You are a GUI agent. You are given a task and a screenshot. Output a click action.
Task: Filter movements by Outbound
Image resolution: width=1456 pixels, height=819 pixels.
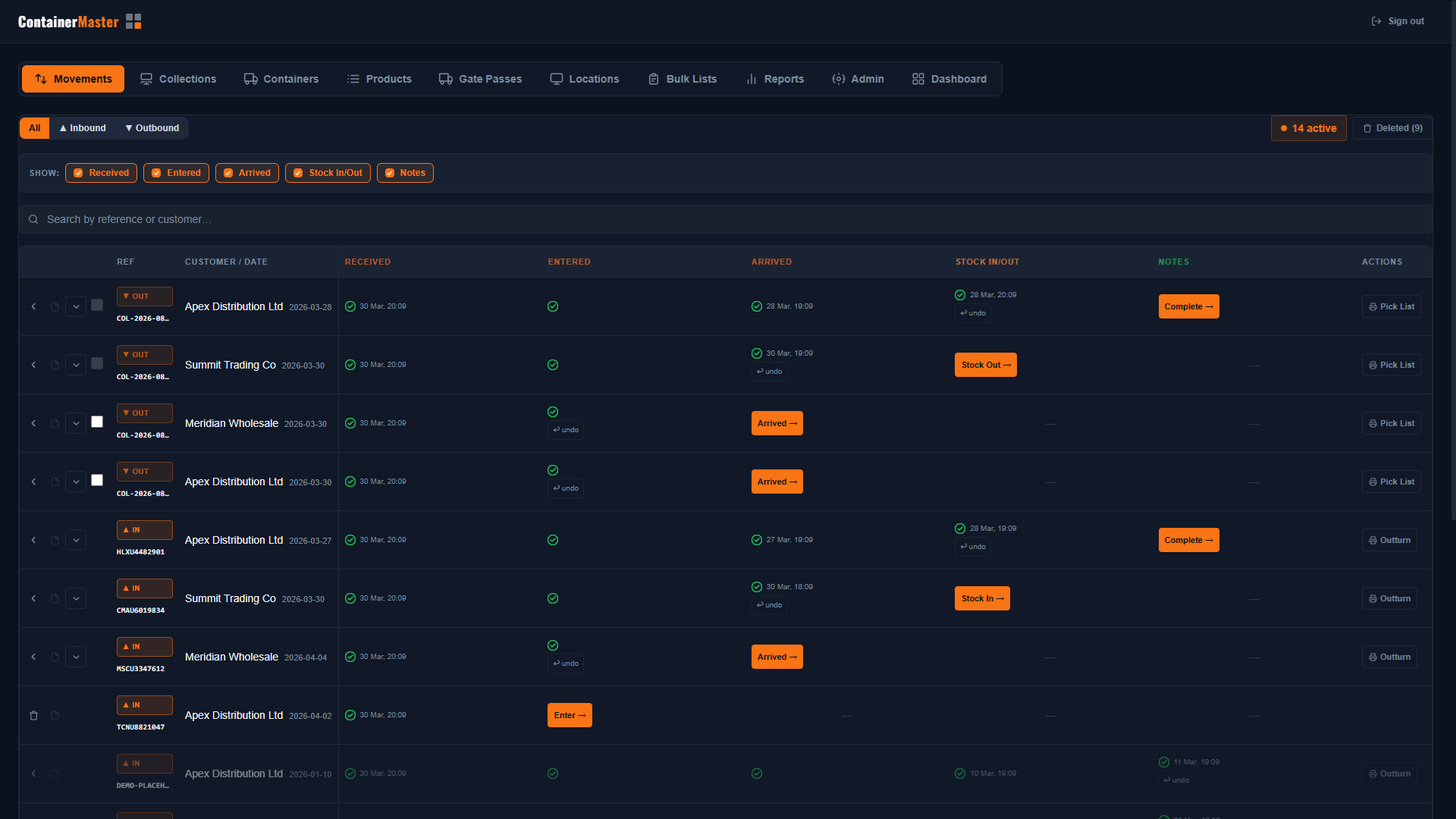pos(152,128)
